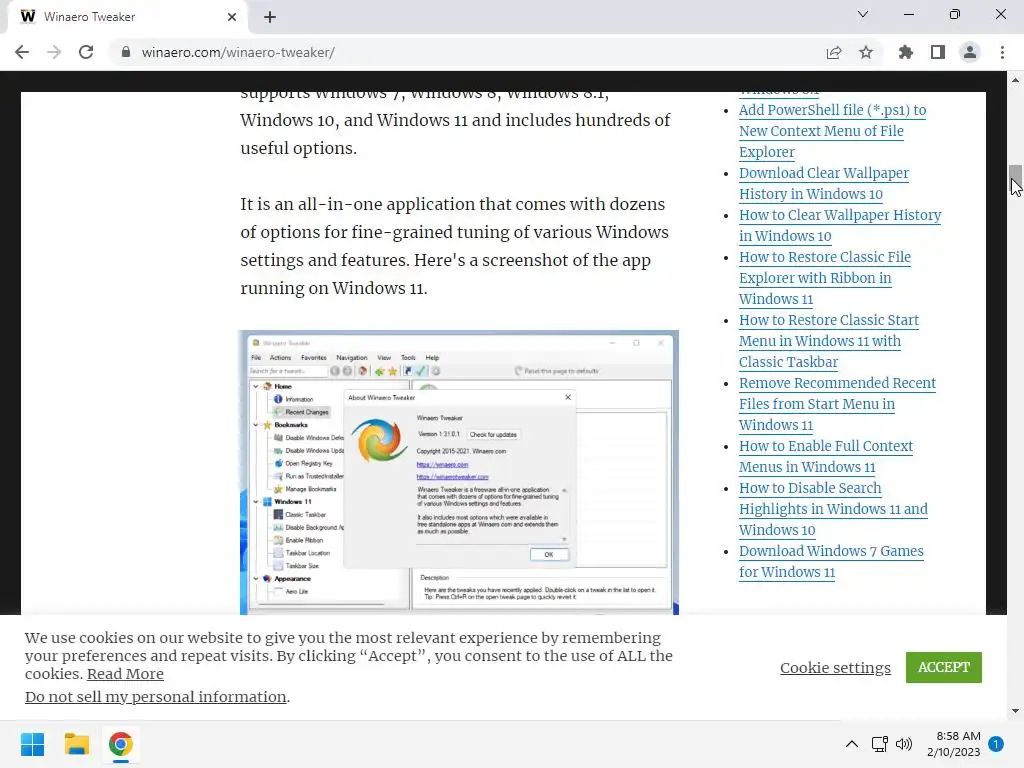The height and width of the screenshot is (768, 1024).
Task: Click scrollbar down arrow
Action: (x=1015, y=711)
